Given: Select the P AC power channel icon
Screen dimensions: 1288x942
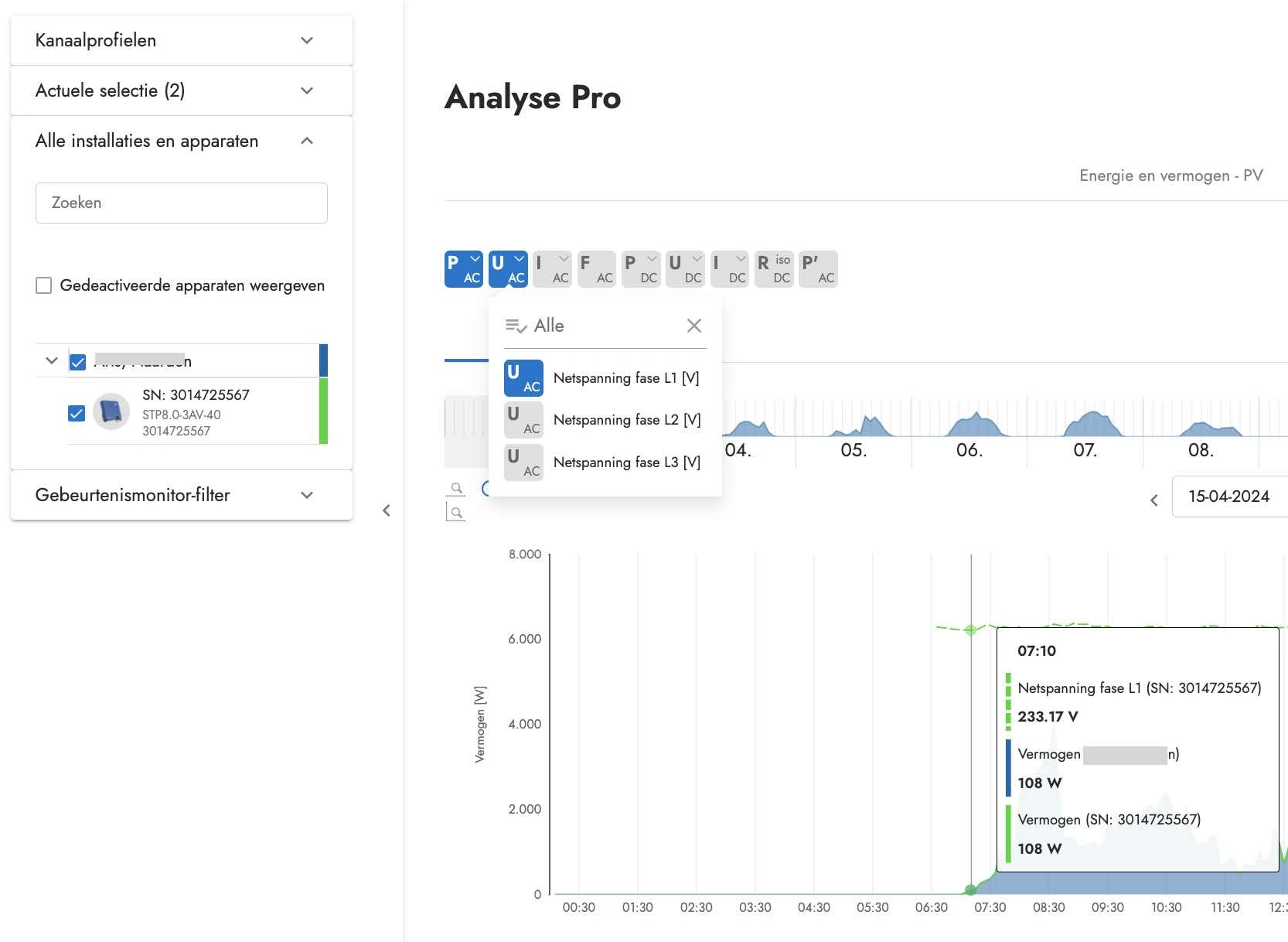Looking at the screenshot, I should pyautogui.click(x=463, y=269).
